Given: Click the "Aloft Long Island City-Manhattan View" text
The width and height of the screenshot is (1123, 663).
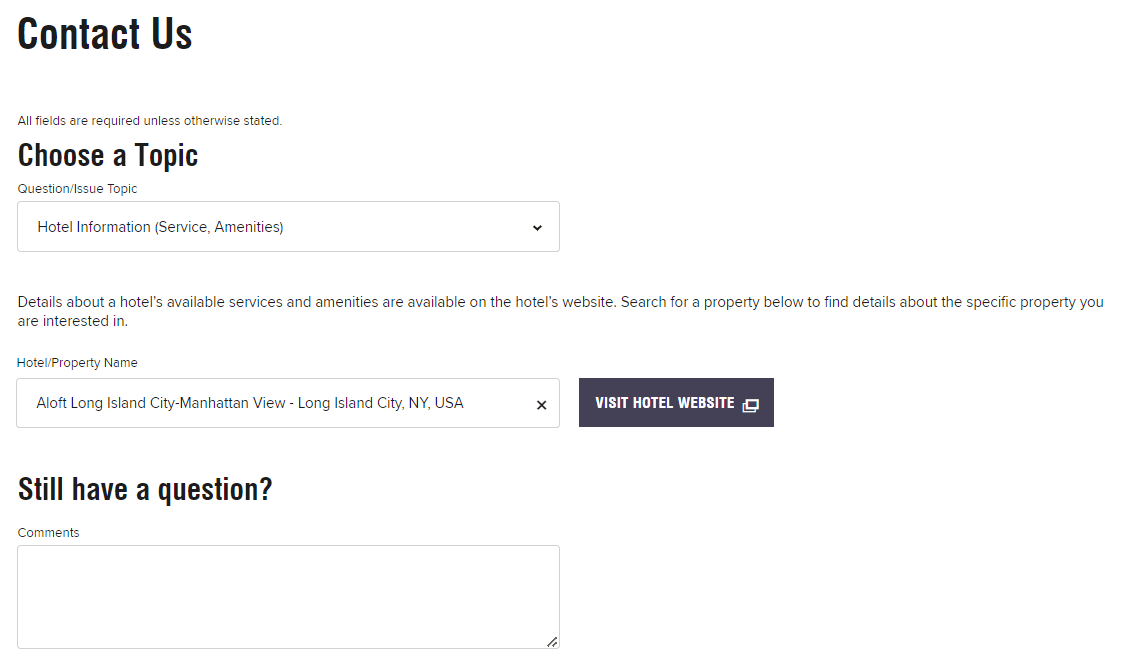Looking at the screenshot, I should (160, 403).
